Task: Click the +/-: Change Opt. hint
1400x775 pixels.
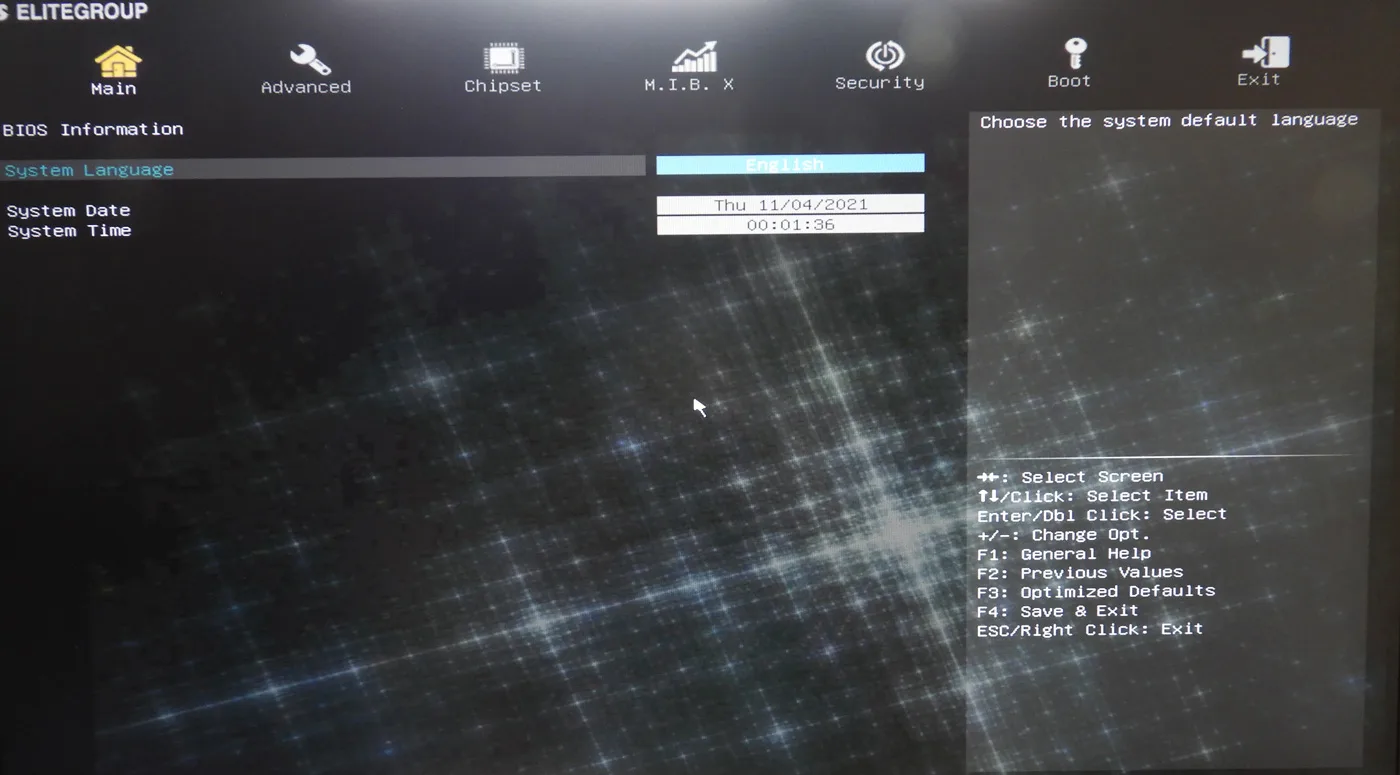Action: pos(1064,534)
